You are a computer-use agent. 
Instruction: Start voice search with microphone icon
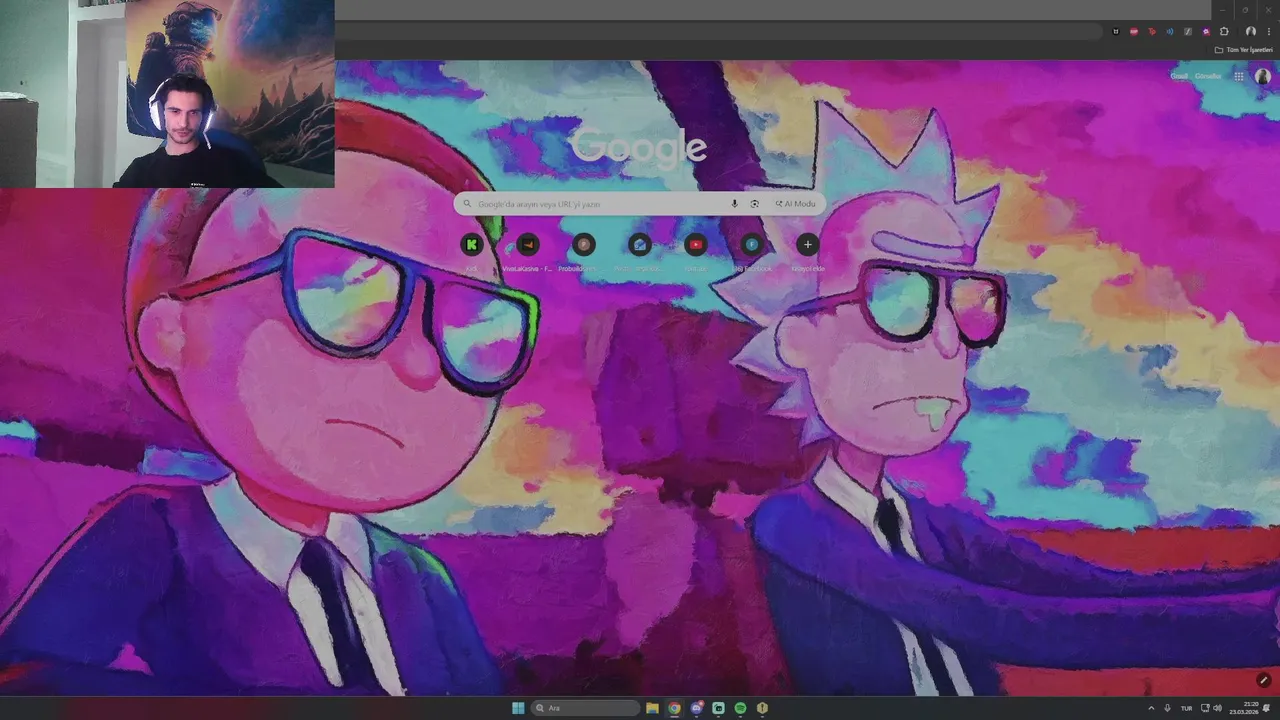pos(734,204)
